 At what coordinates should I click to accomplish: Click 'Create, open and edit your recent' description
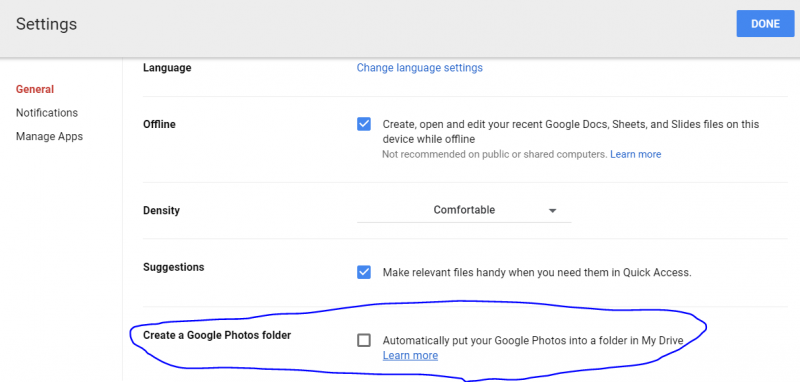(x=571, y=132)
